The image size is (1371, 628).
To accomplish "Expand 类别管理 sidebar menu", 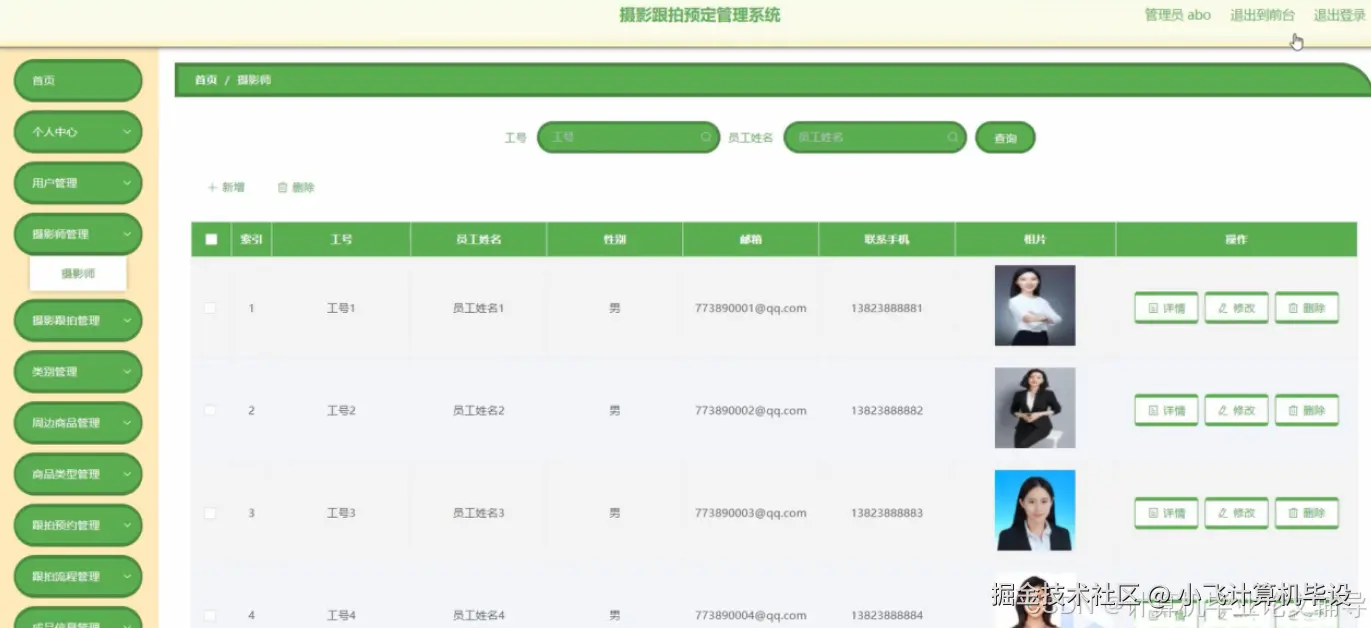I will (78, 372).
